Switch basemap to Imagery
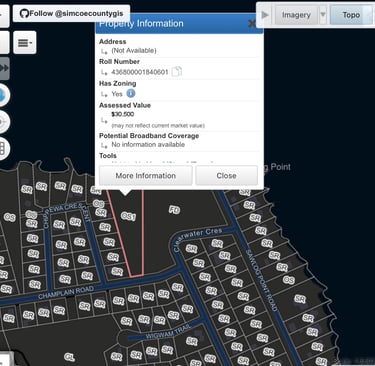The height and width of the screenshot is (366, 375). 296,15
